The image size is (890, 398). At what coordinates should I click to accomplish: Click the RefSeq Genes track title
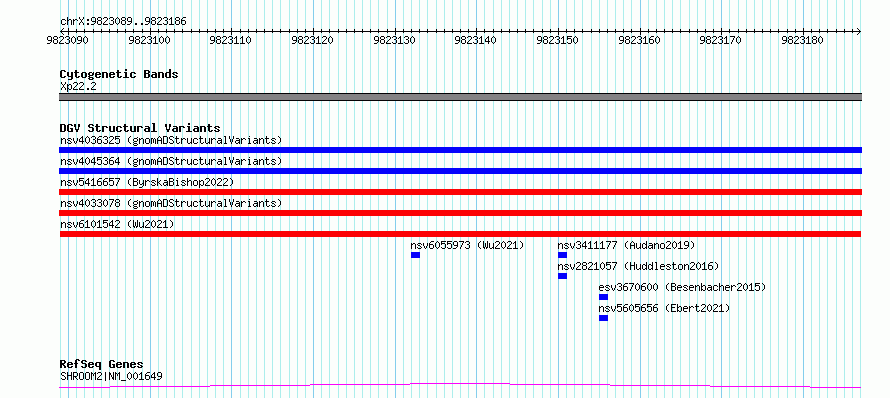[102, 364]
